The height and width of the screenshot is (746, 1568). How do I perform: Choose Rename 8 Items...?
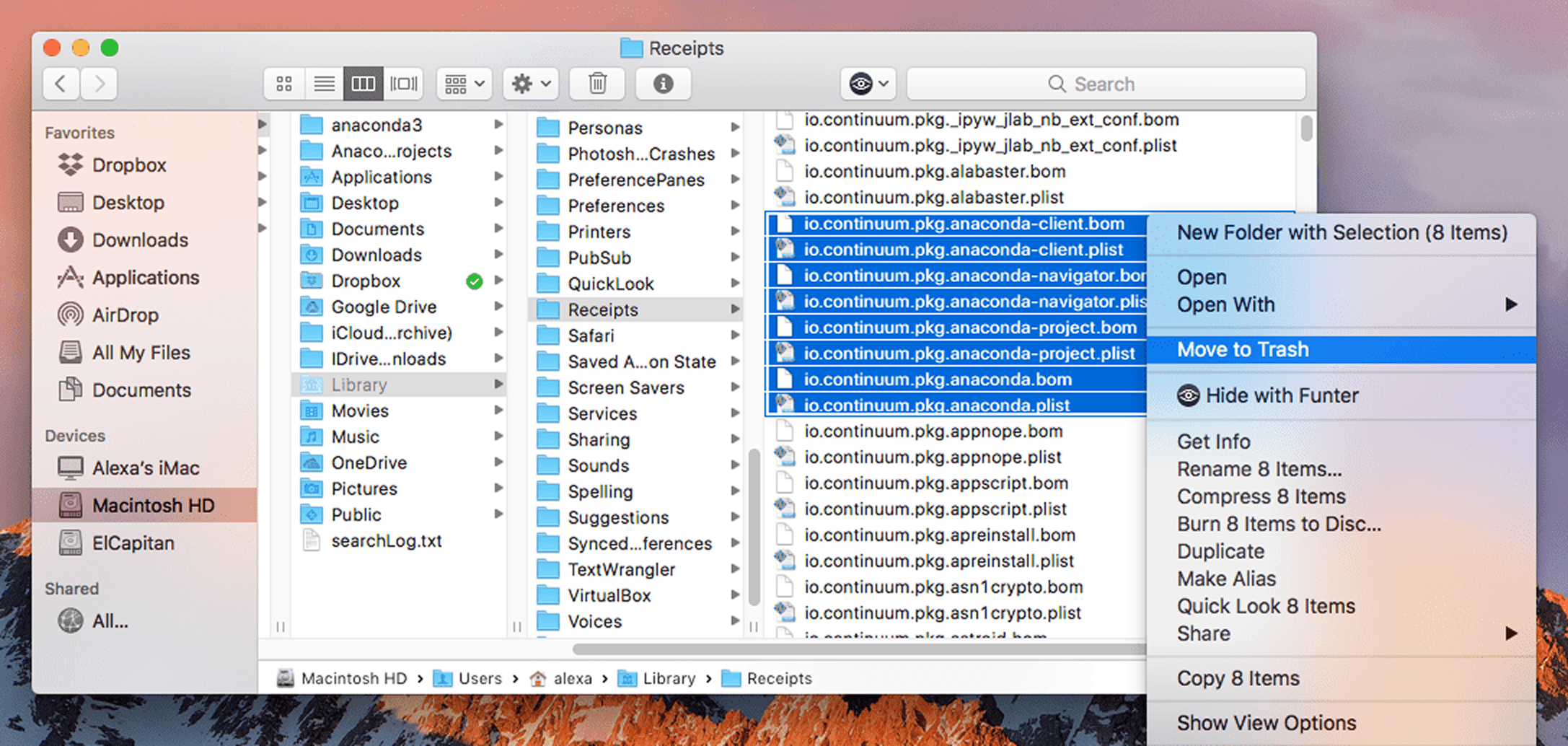click(x=1342, y=469)
